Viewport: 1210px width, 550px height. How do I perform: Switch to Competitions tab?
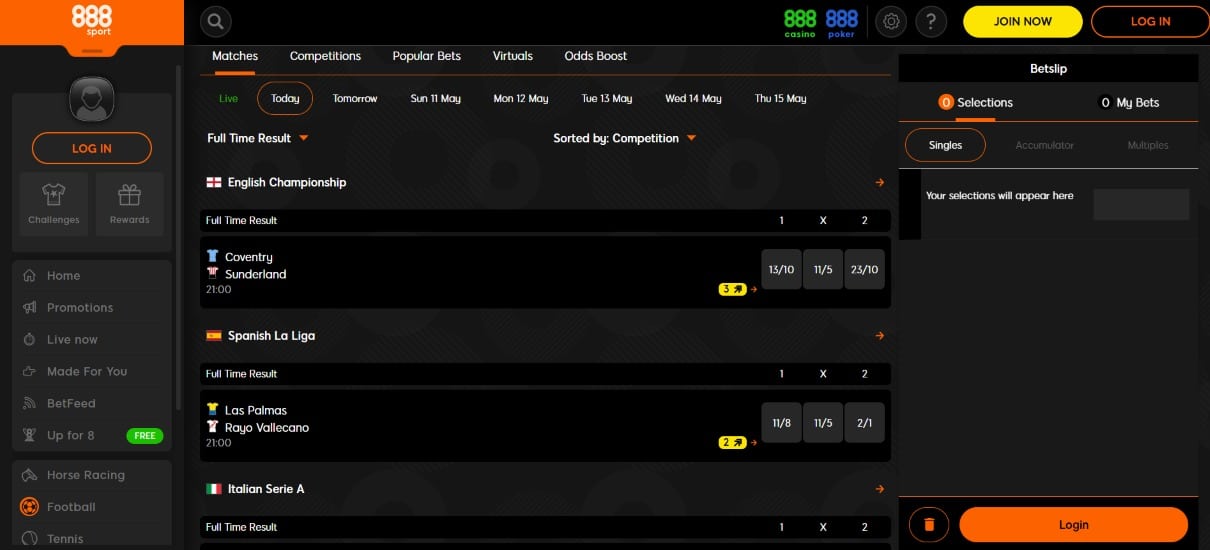click(x=325, y=56)
